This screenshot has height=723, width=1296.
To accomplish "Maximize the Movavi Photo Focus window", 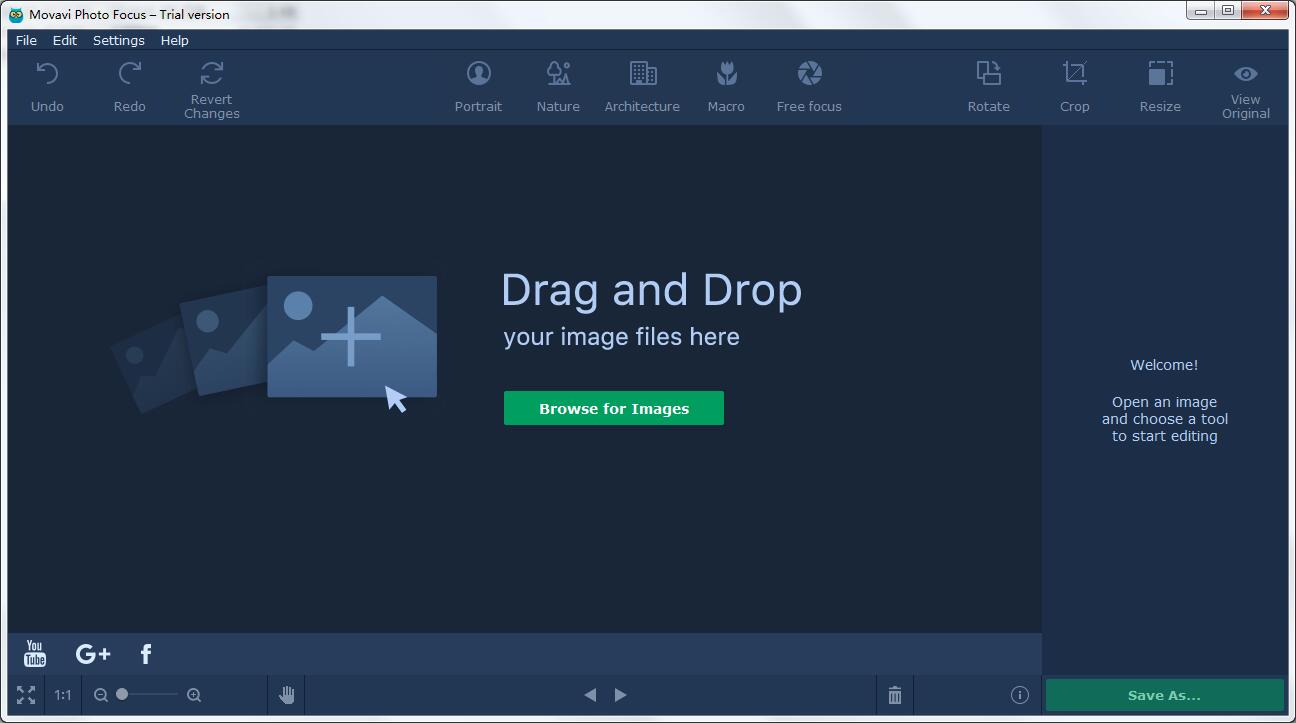I will (1227, 10).
